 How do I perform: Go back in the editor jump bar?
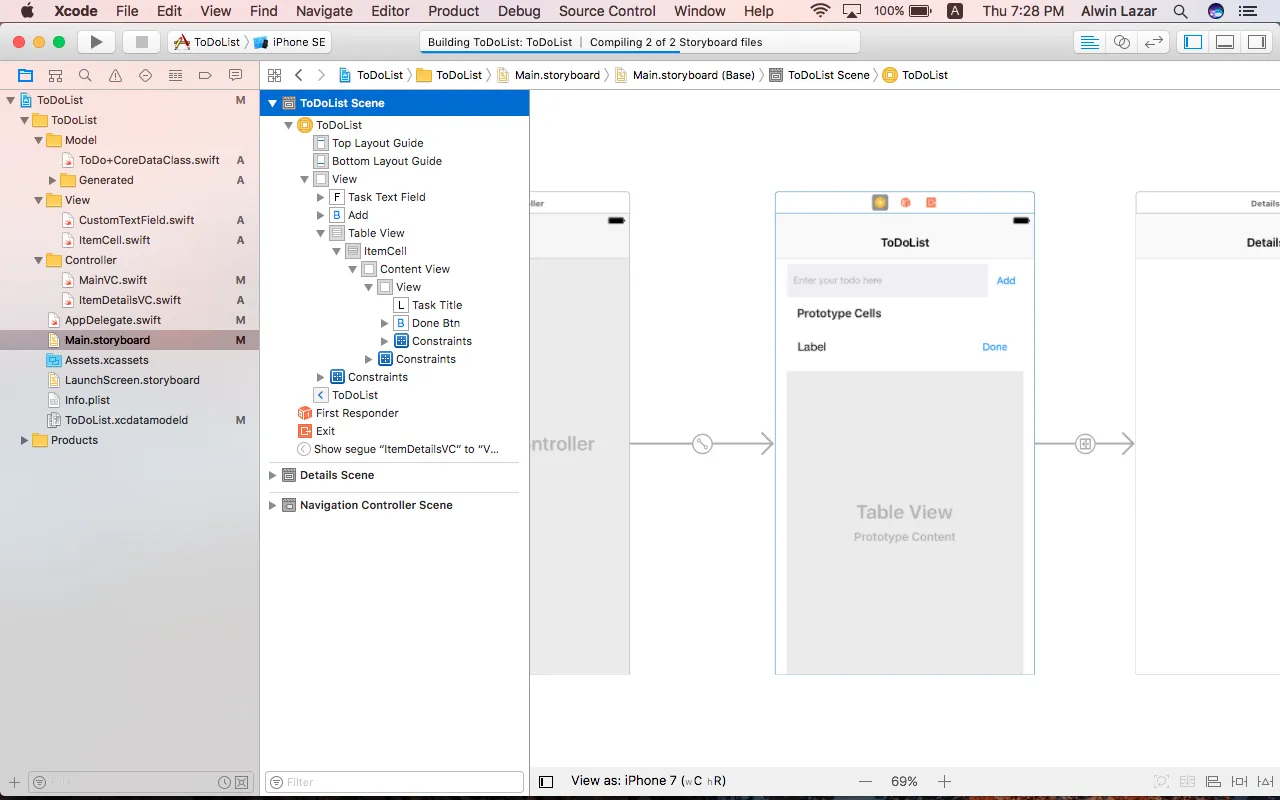(299, 75)
